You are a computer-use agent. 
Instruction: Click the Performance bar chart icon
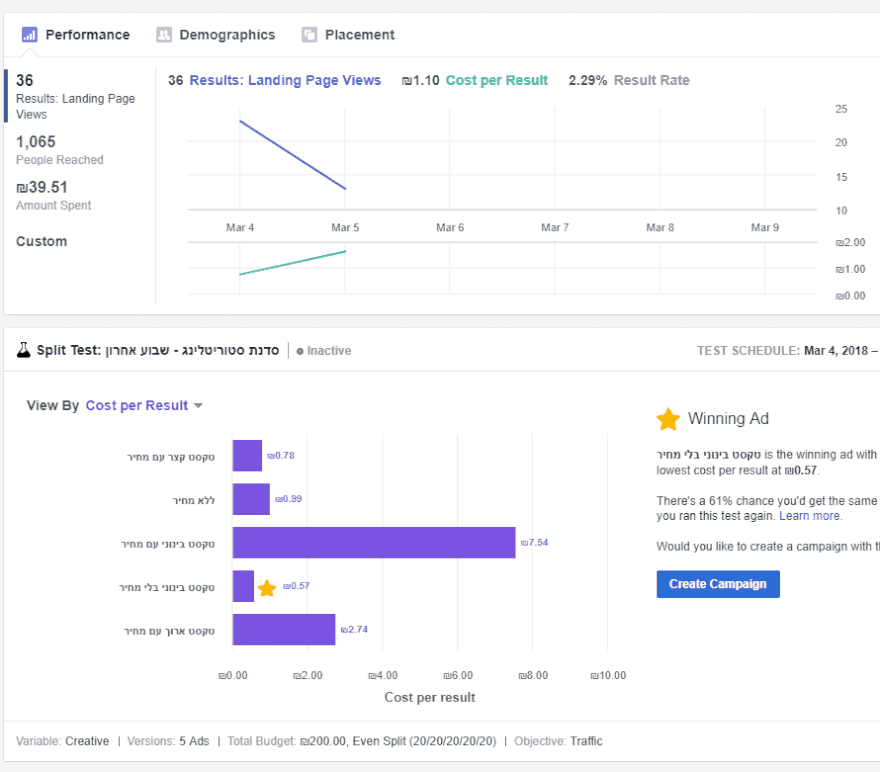pos(30,35)
